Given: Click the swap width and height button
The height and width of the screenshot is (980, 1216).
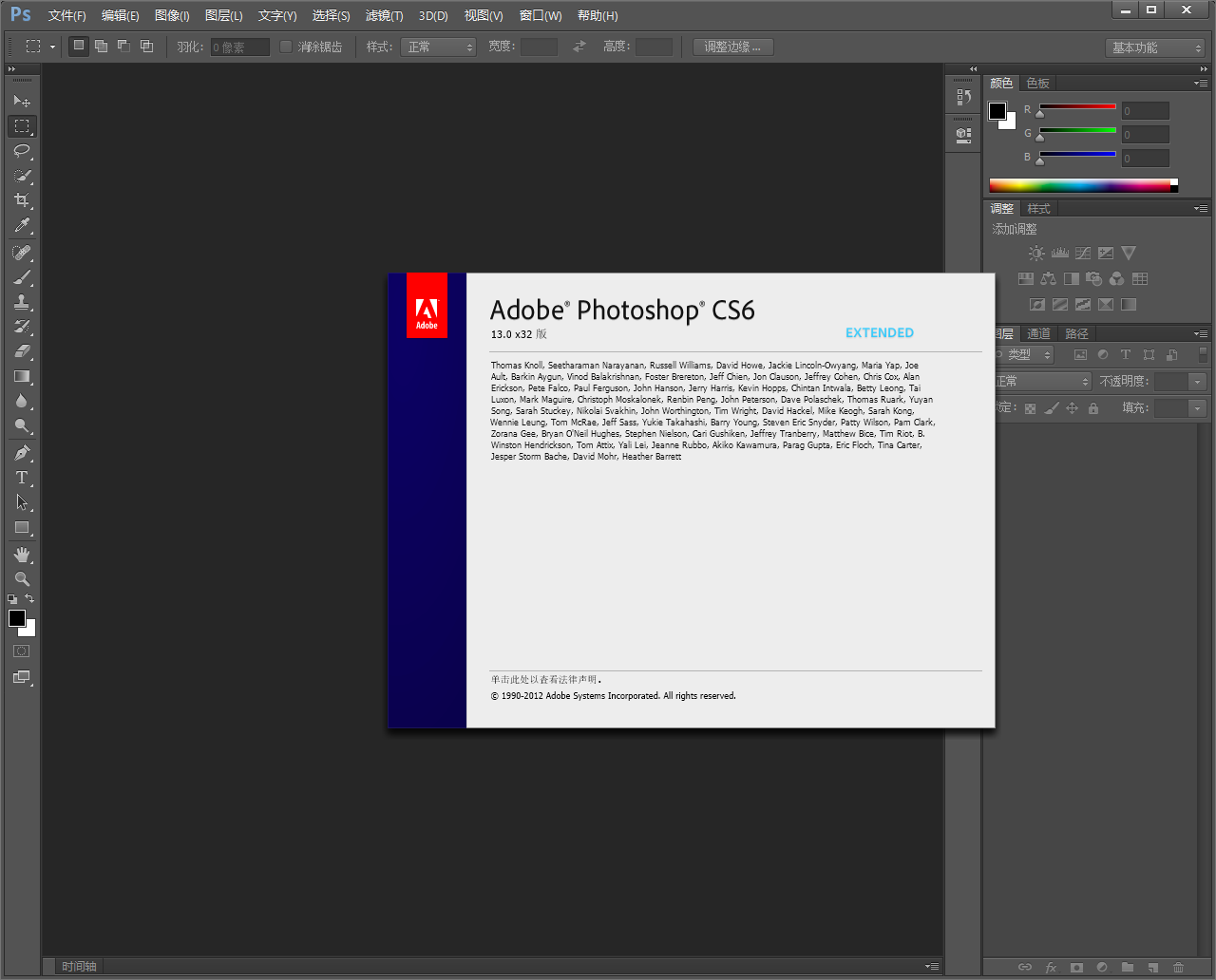Looking at the screenshot, I should 579,47.
